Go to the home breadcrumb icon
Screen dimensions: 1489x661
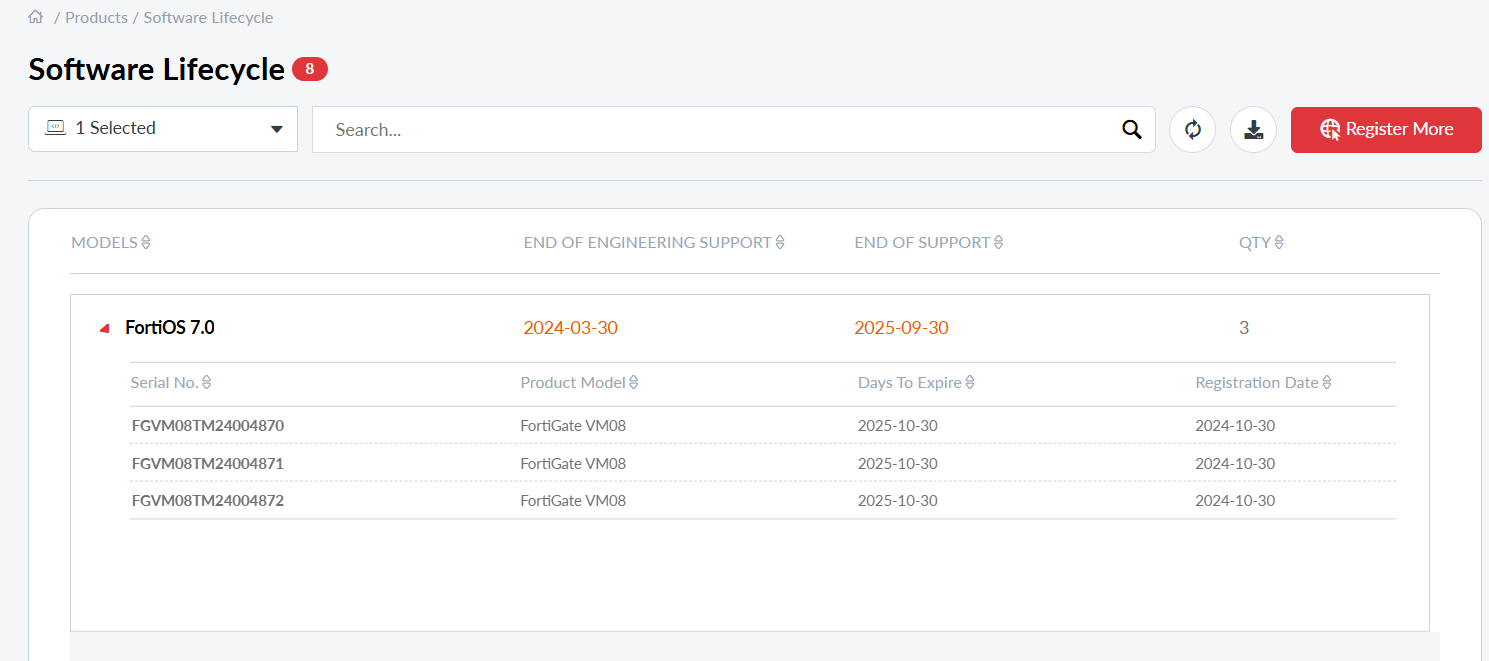pyautogui.click(x=36, y=17)
